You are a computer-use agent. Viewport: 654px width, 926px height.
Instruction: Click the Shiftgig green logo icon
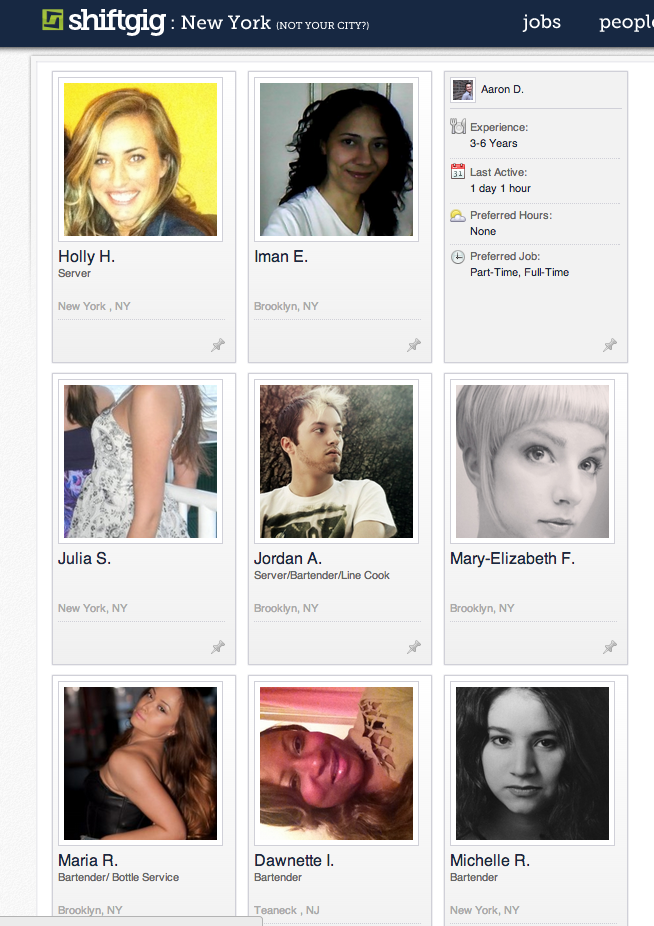[53, 20]
